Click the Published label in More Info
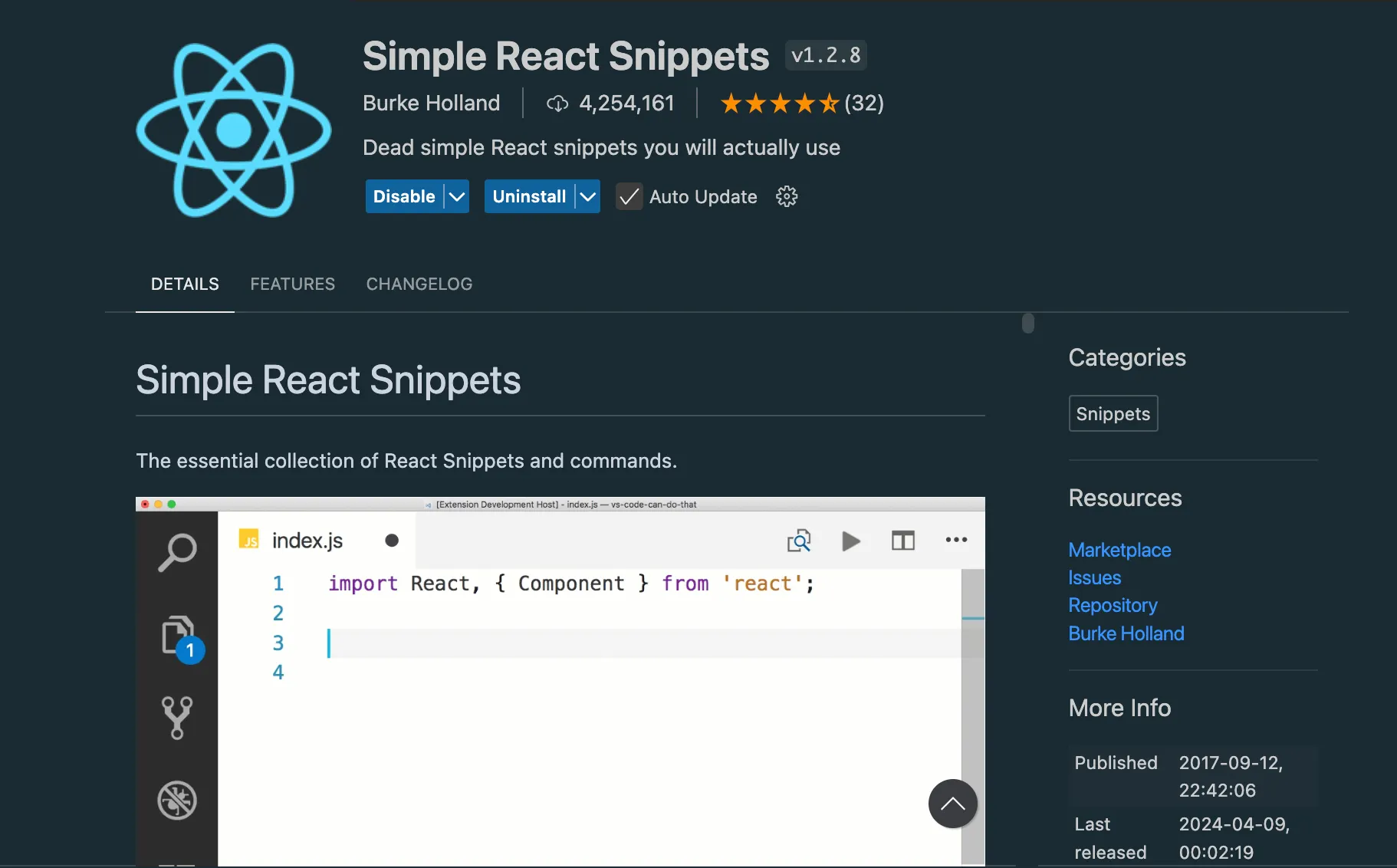The width and height of the screenshot is (1397, 868). [1116, 763]
